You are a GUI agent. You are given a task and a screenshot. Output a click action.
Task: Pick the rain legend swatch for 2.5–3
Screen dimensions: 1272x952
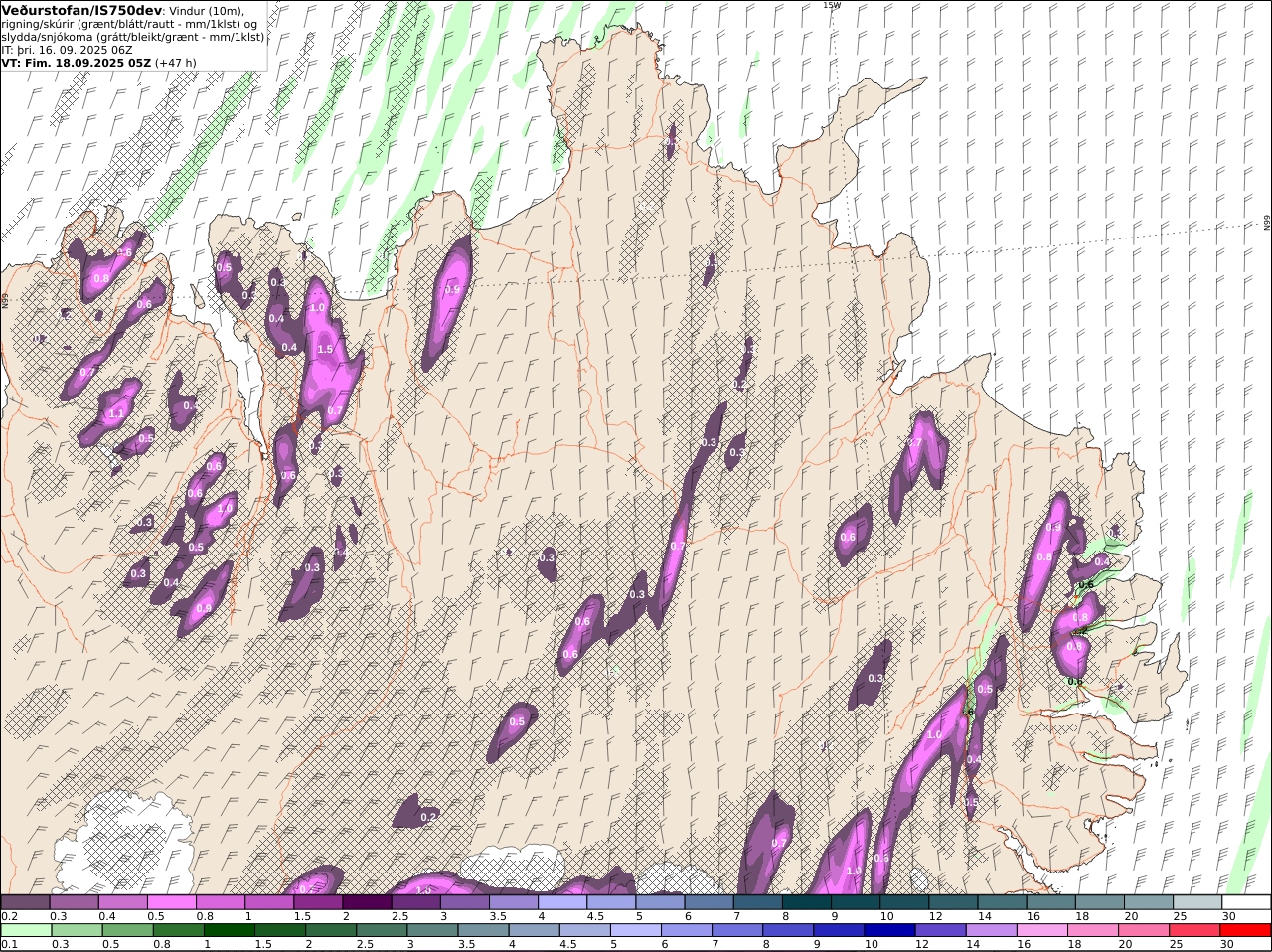click(382, 930)
